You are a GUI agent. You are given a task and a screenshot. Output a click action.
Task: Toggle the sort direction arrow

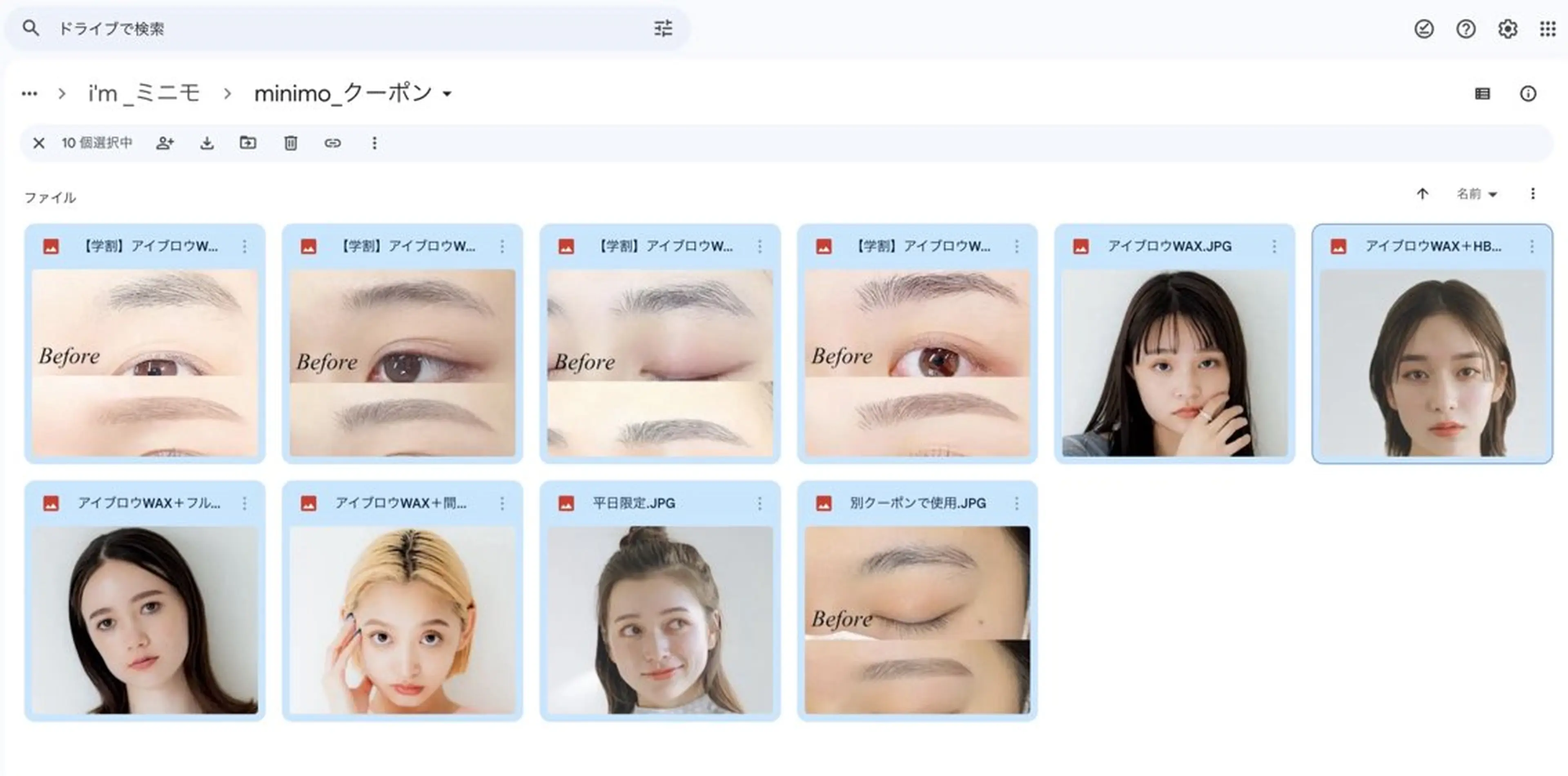[1422, 194]
